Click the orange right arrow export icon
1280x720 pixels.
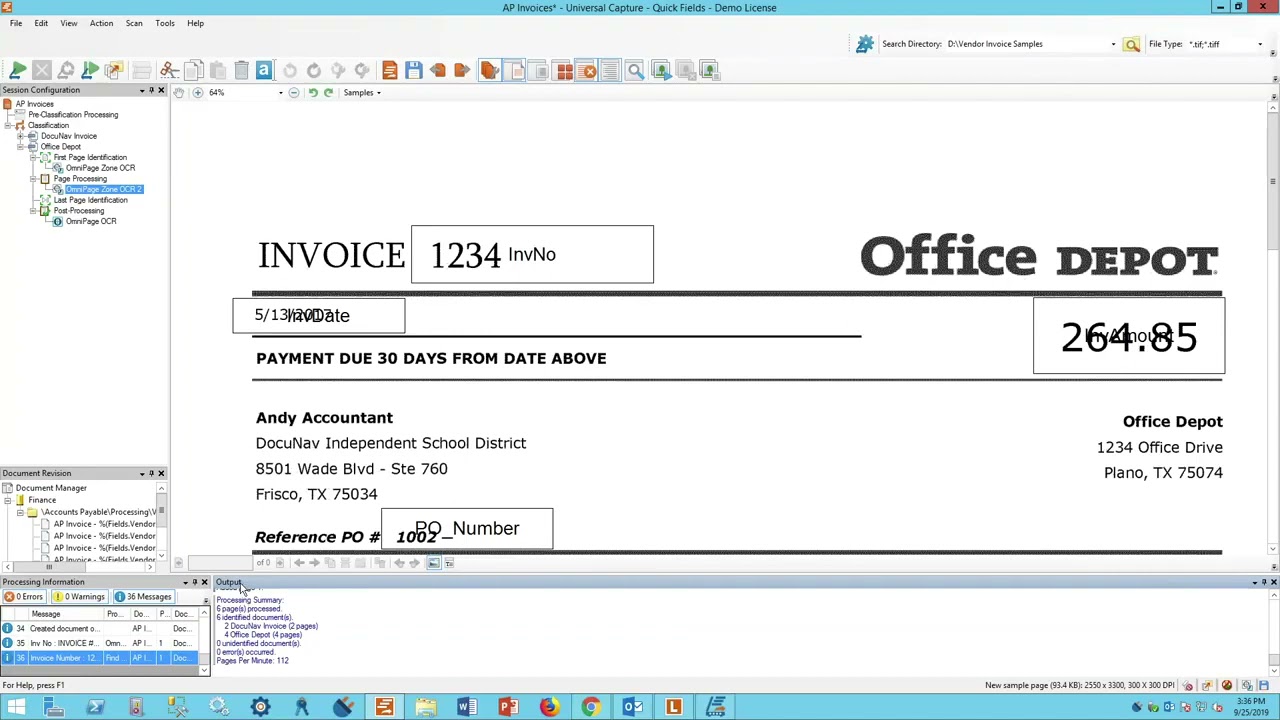461,70
